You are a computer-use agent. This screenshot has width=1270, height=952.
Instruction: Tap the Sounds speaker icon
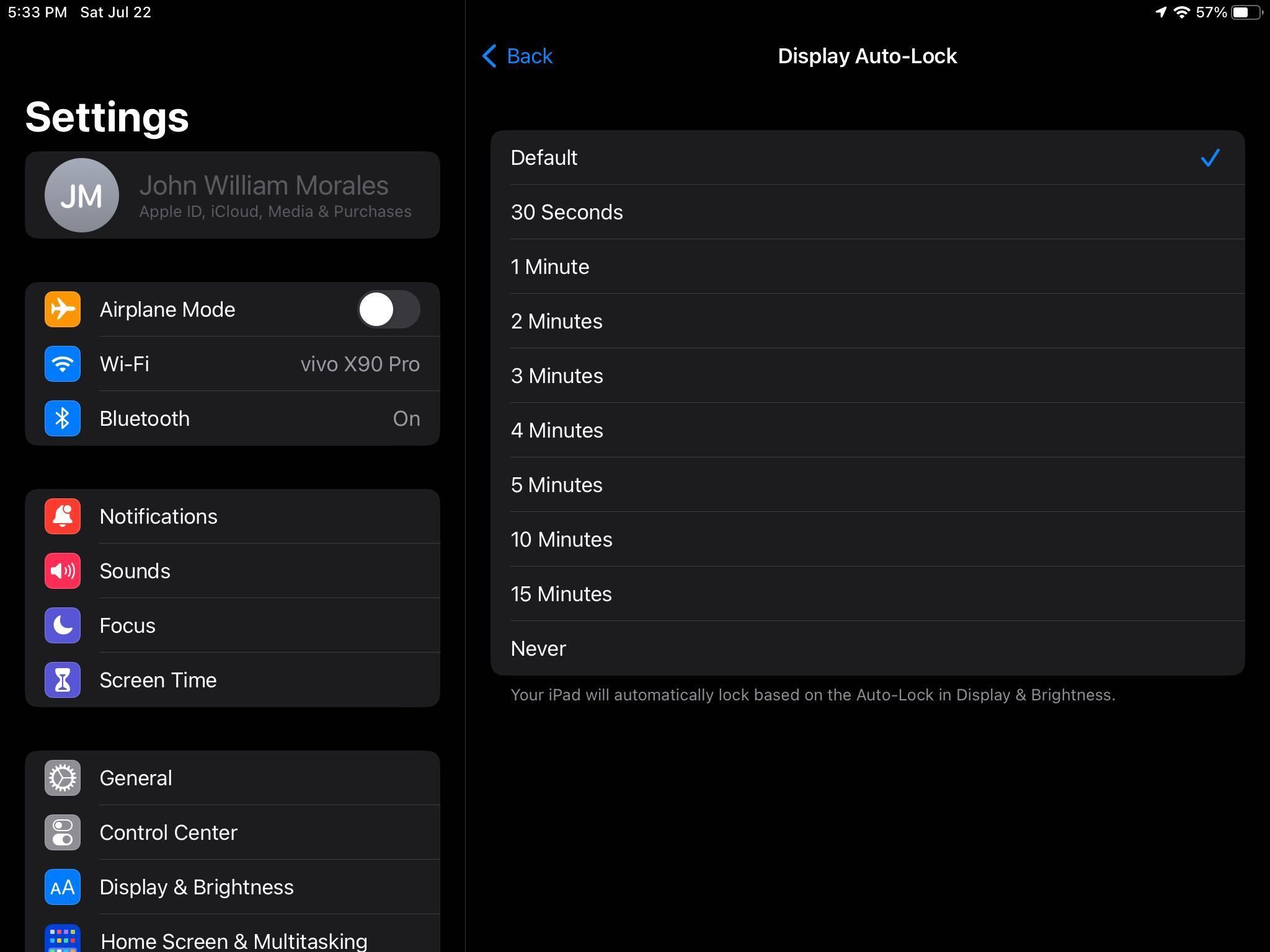click(62, 571)
